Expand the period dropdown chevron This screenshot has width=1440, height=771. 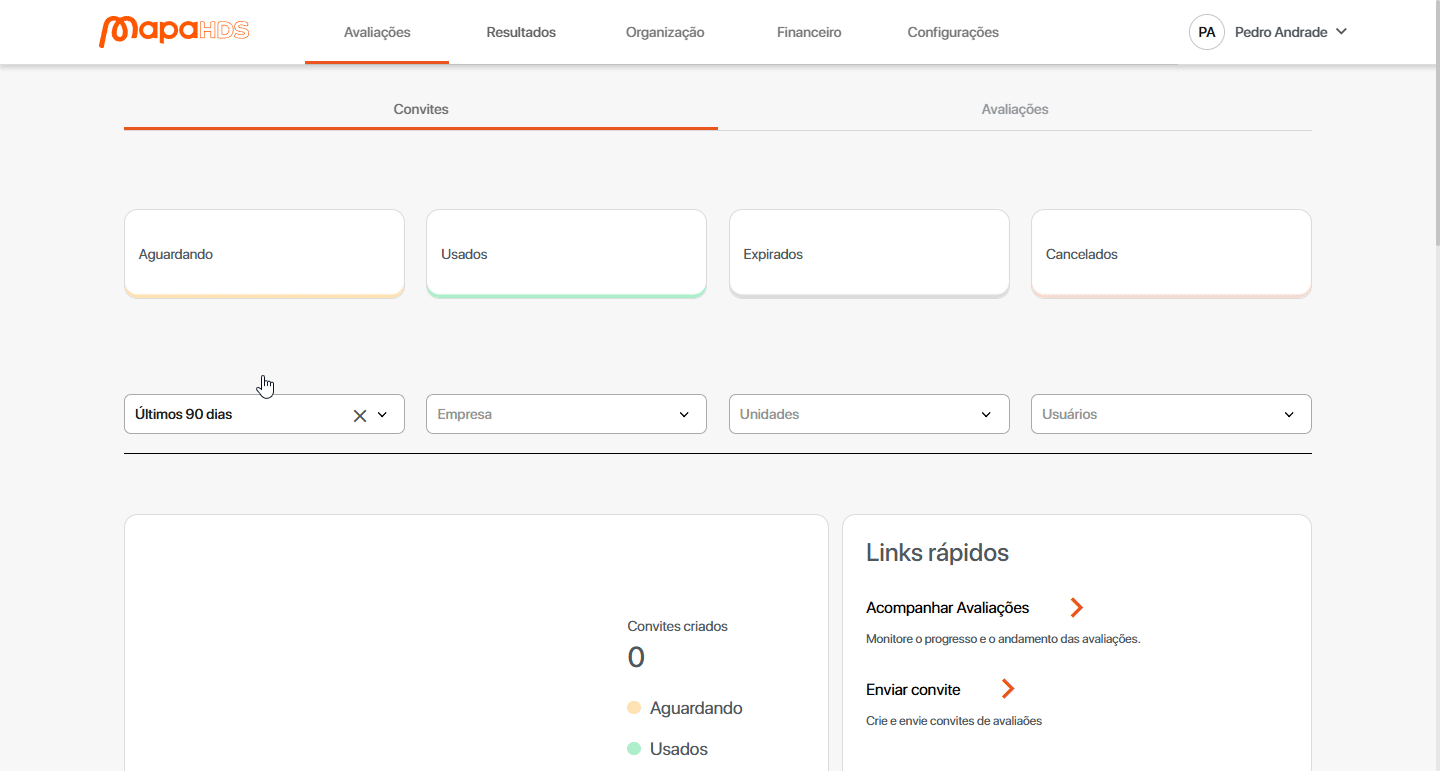pyautogui.click(x=383, y=415)
